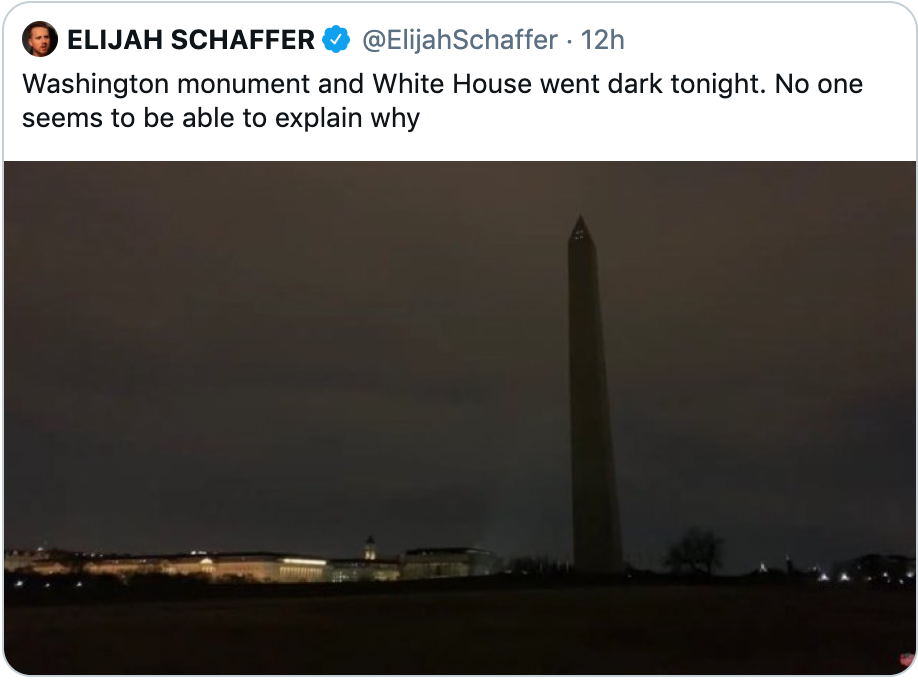Click the bare tree beside the monument
The image size is (918, 686).
tap(696, 551)
